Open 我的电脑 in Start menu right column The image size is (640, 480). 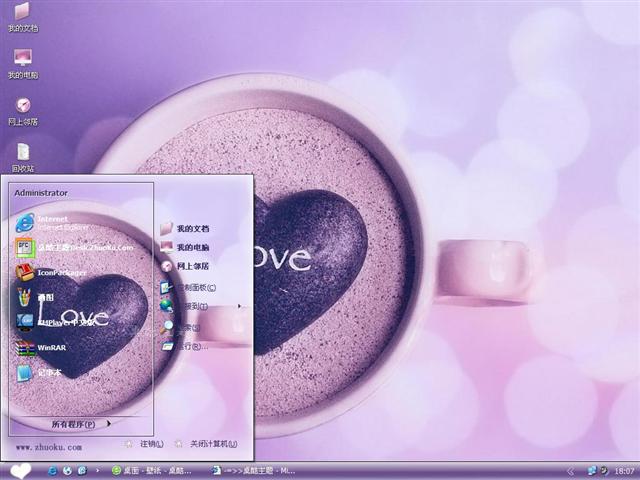[184, 247]
